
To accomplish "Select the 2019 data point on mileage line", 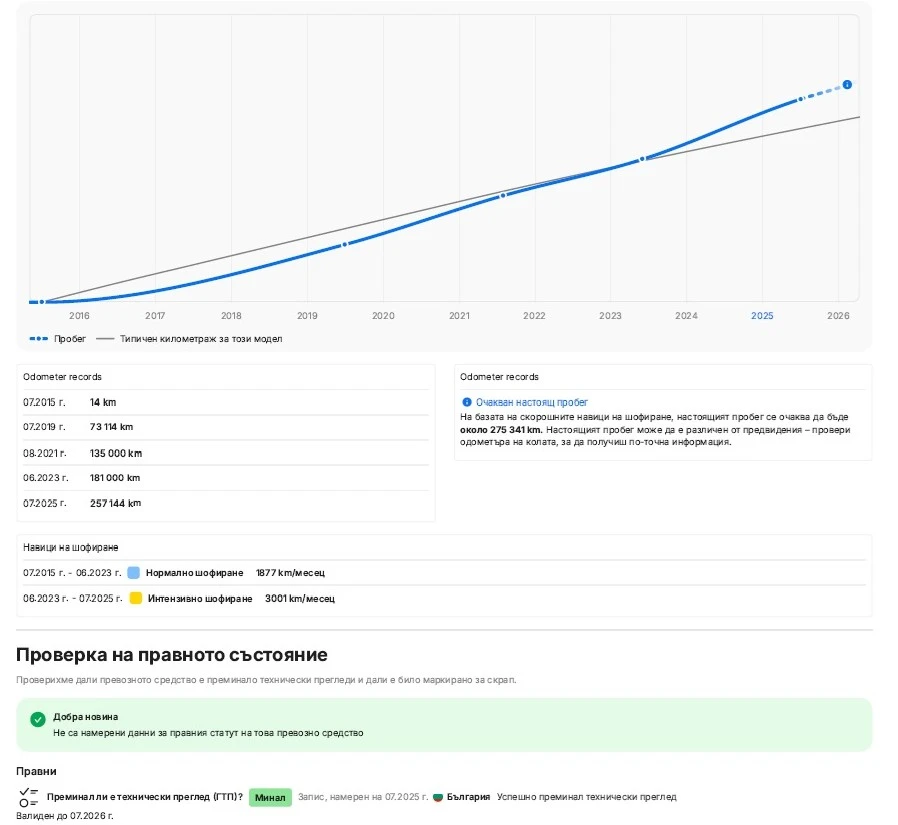I will click(x=344, y=244).
